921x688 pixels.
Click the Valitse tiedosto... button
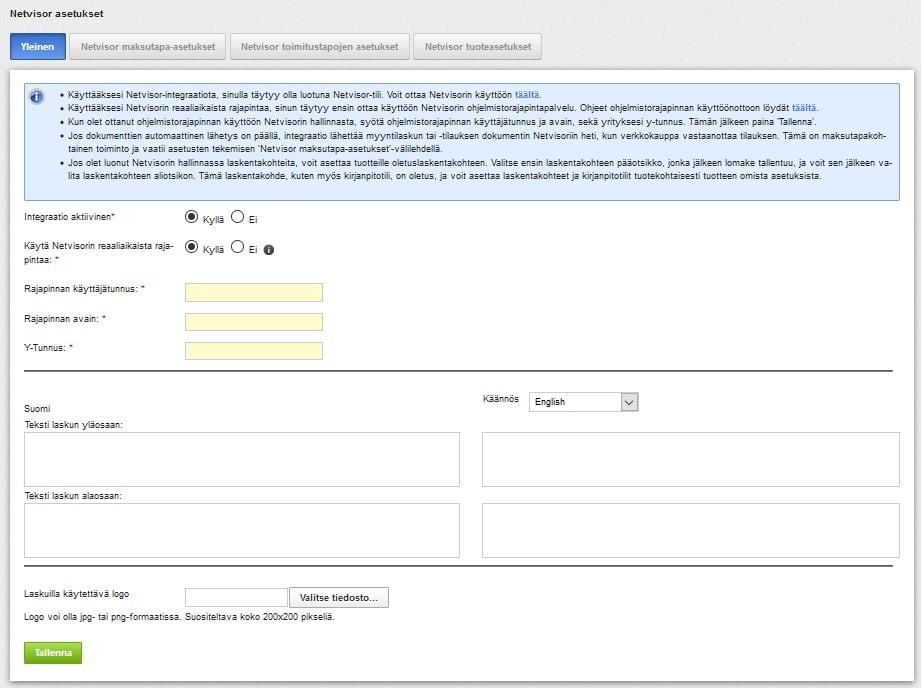point(339,598)
